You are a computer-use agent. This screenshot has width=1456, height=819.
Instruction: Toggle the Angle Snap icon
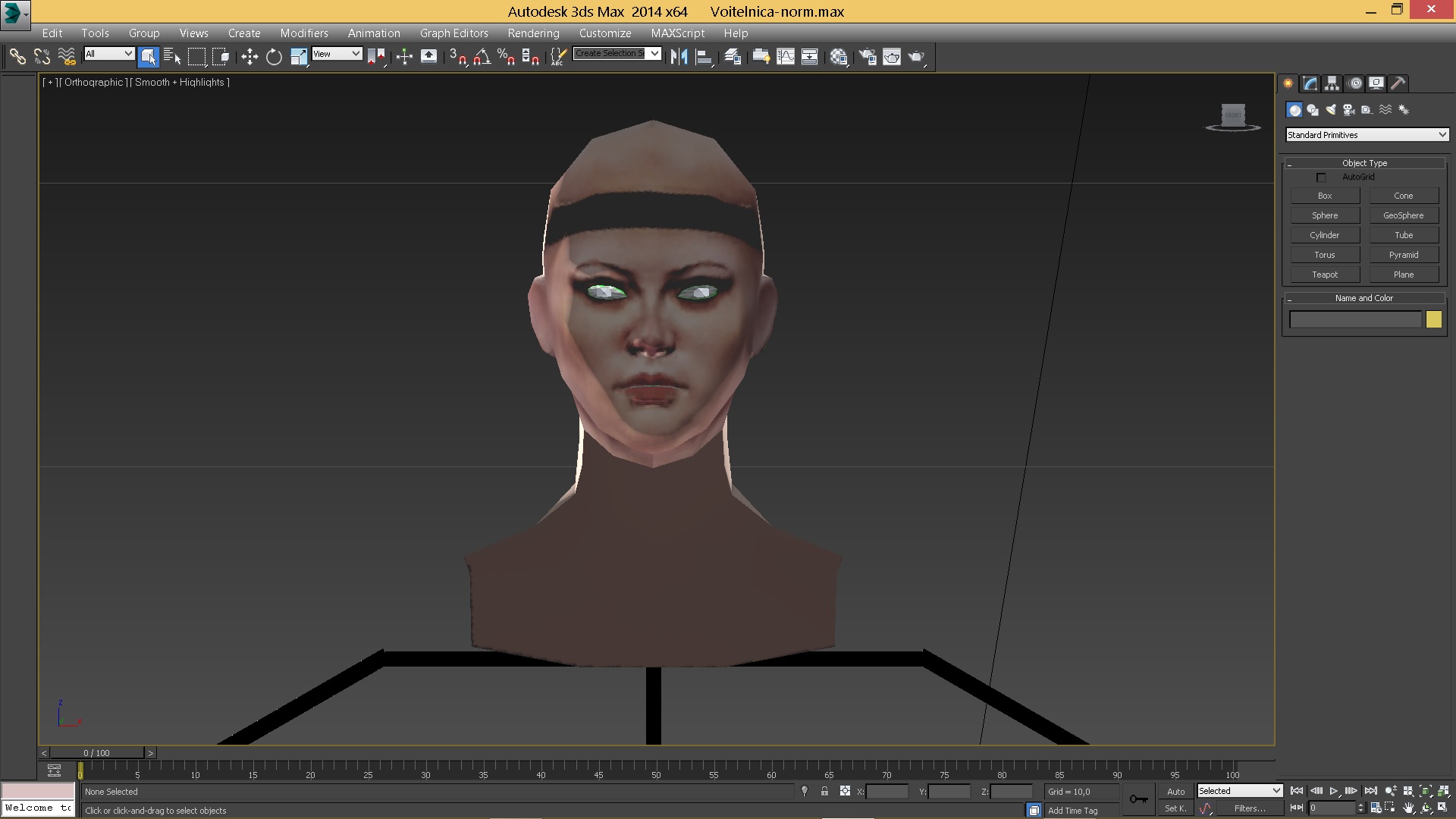click(x=482, y=57)
